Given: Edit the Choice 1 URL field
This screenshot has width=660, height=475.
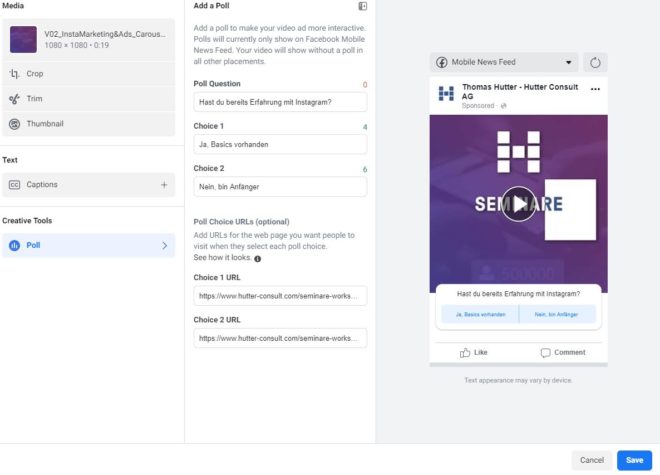Looking at the screenshot, I should pos(280,296).
